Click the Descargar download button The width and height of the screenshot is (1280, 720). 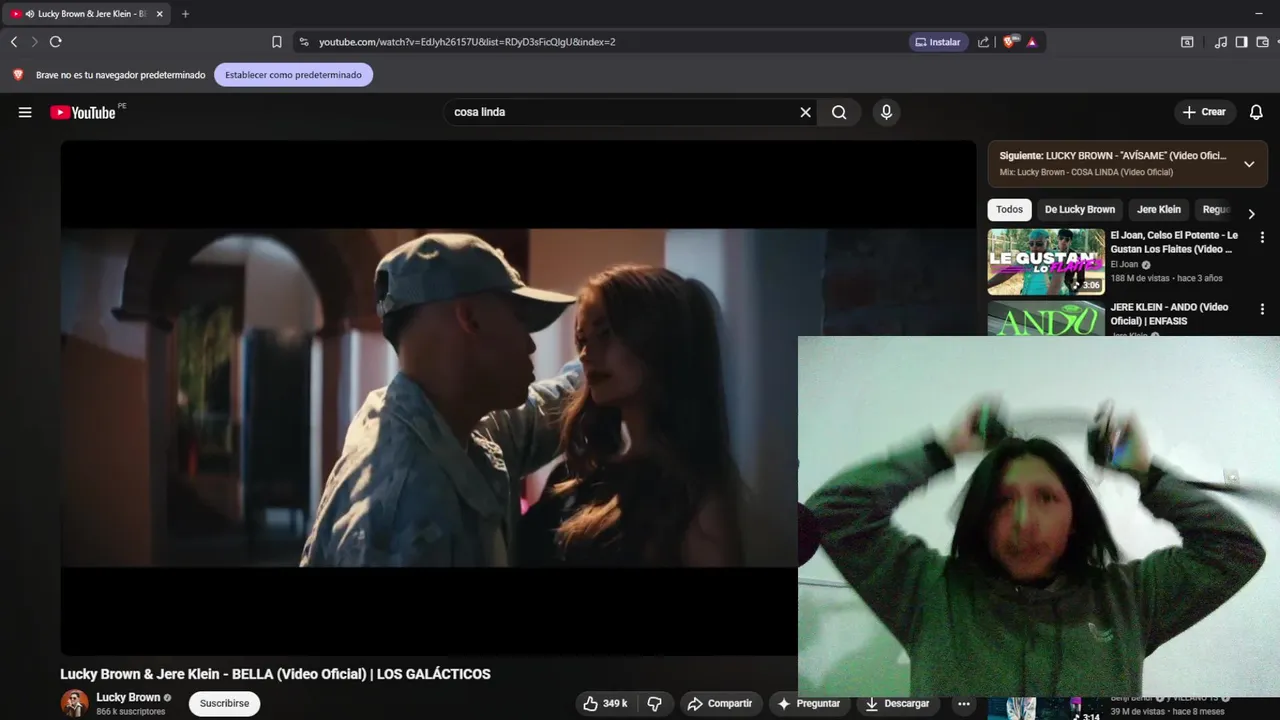click(x=897, y=703)
